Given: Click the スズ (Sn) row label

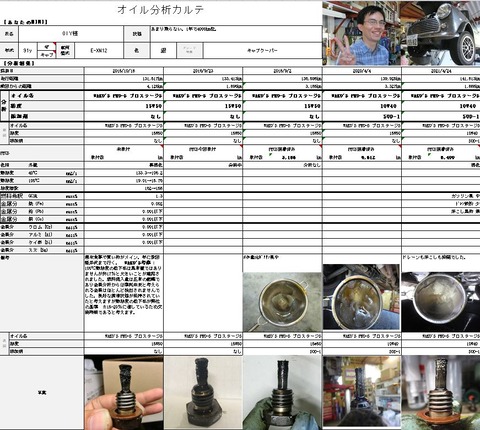Looking at the screenshot, I should coord(42,250).
